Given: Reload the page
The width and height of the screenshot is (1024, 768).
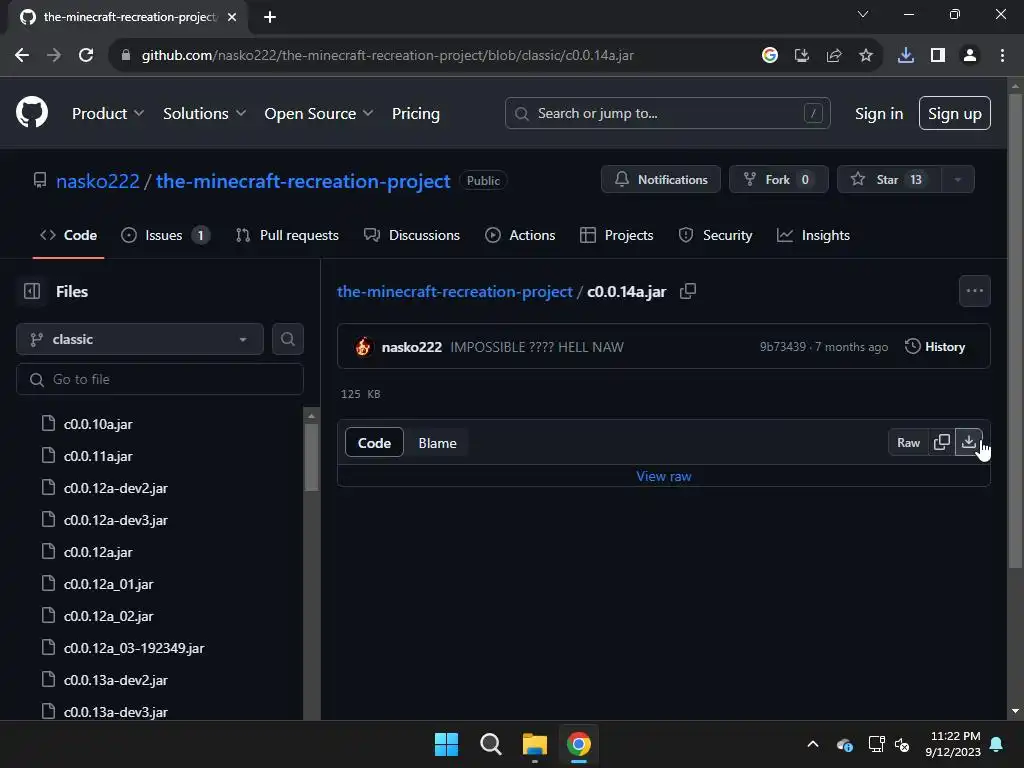Looking at the screenshot, I should (x=86, y=56).
